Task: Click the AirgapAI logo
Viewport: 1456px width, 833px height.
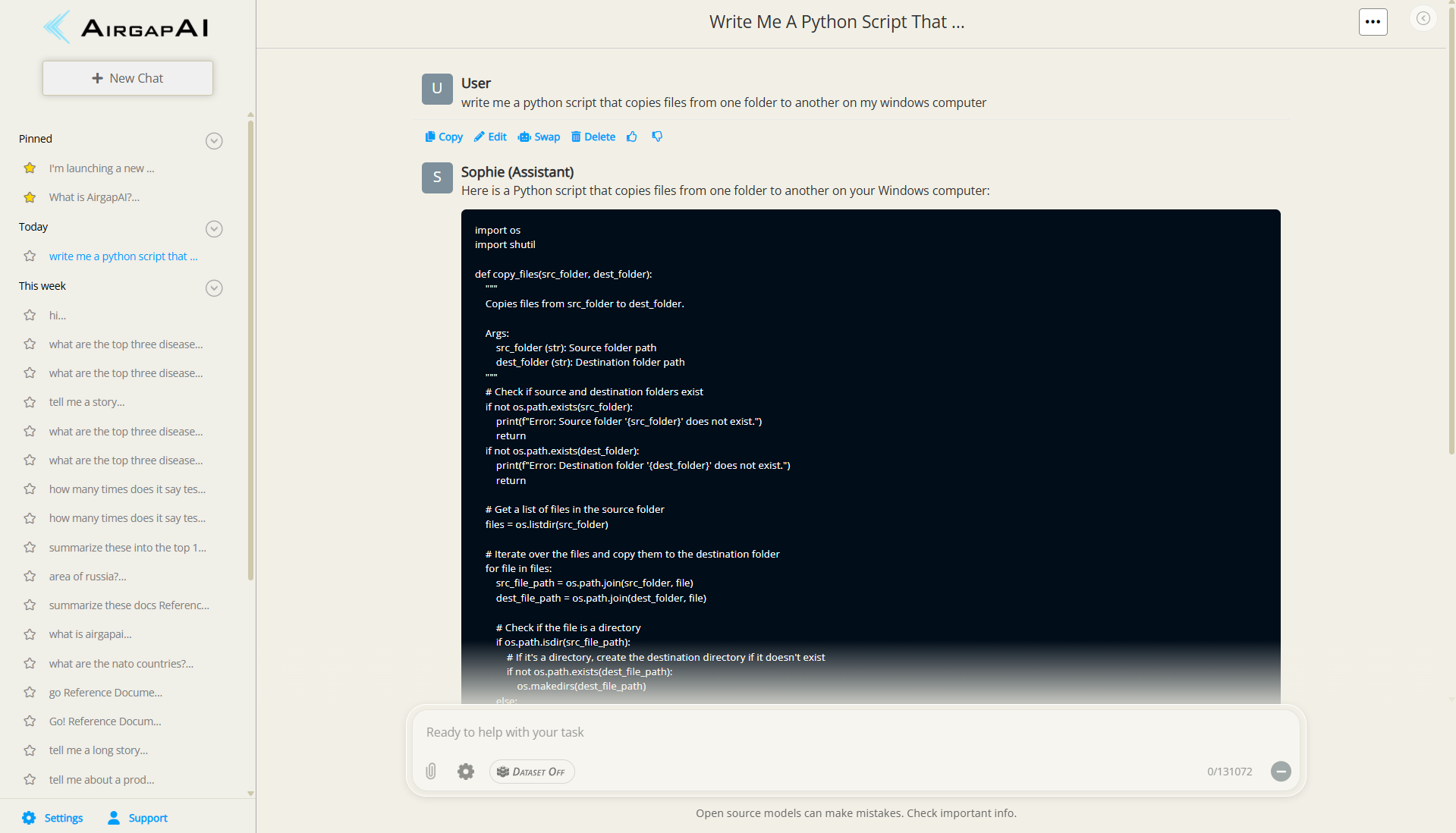Action: point(126,28)
